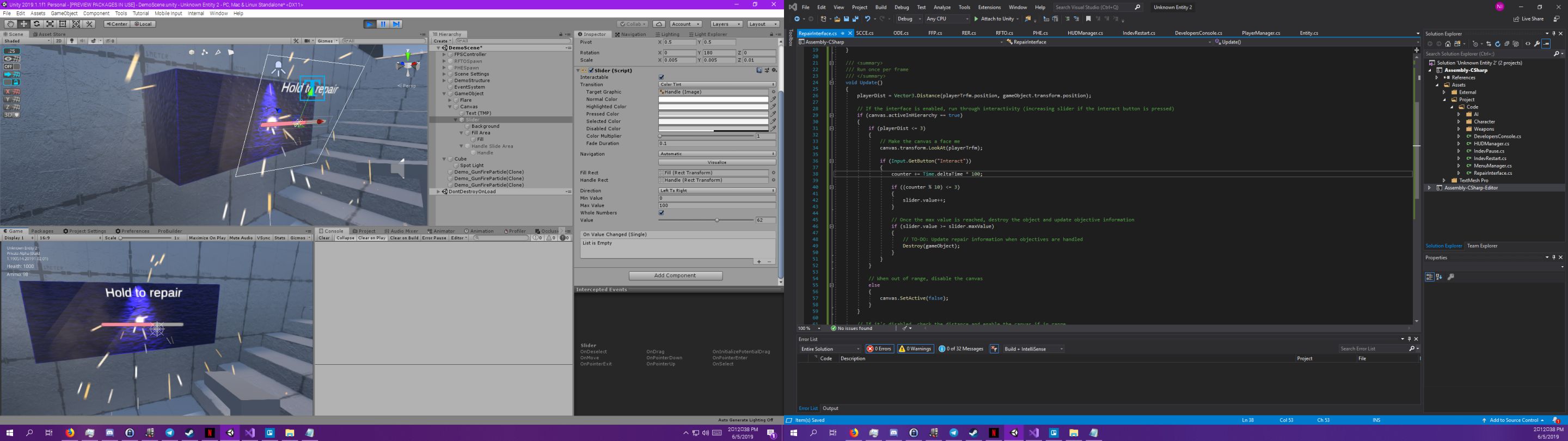The height and width of the screenshot is (441, 1568).
Task: Open the HUDManager.cs editor tab
Action: click(x=1085, y=33)
